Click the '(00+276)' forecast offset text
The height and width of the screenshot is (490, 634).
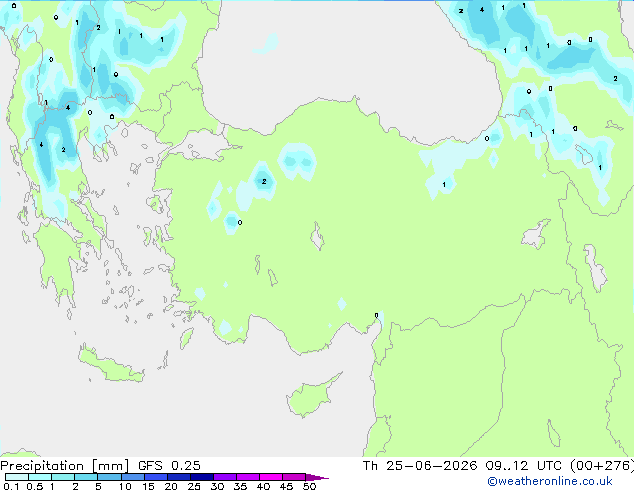coord(602,466)
